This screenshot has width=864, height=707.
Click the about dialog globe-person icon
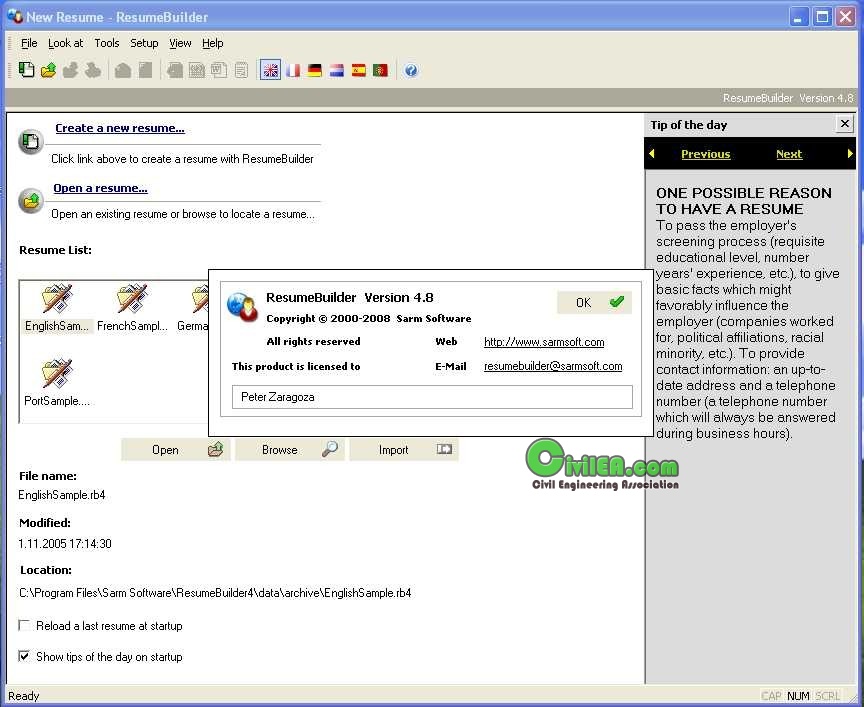(x=242, y=307)
